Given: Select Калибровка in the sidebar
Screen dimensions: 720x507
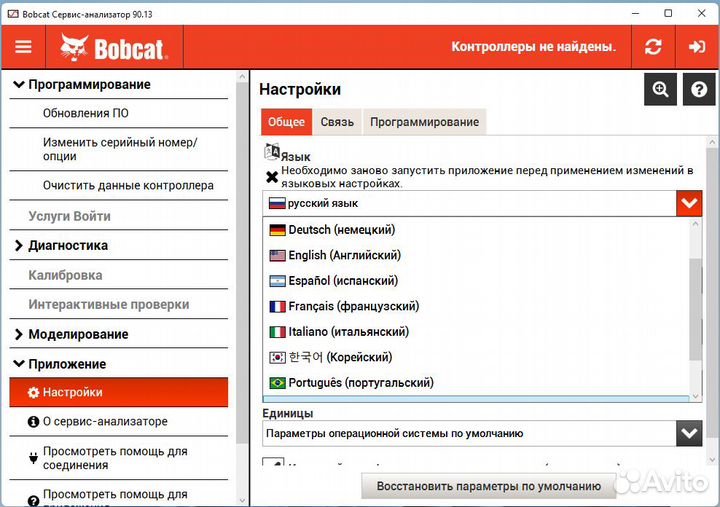Looking at the screenshot, I should [x=118, y=275].
